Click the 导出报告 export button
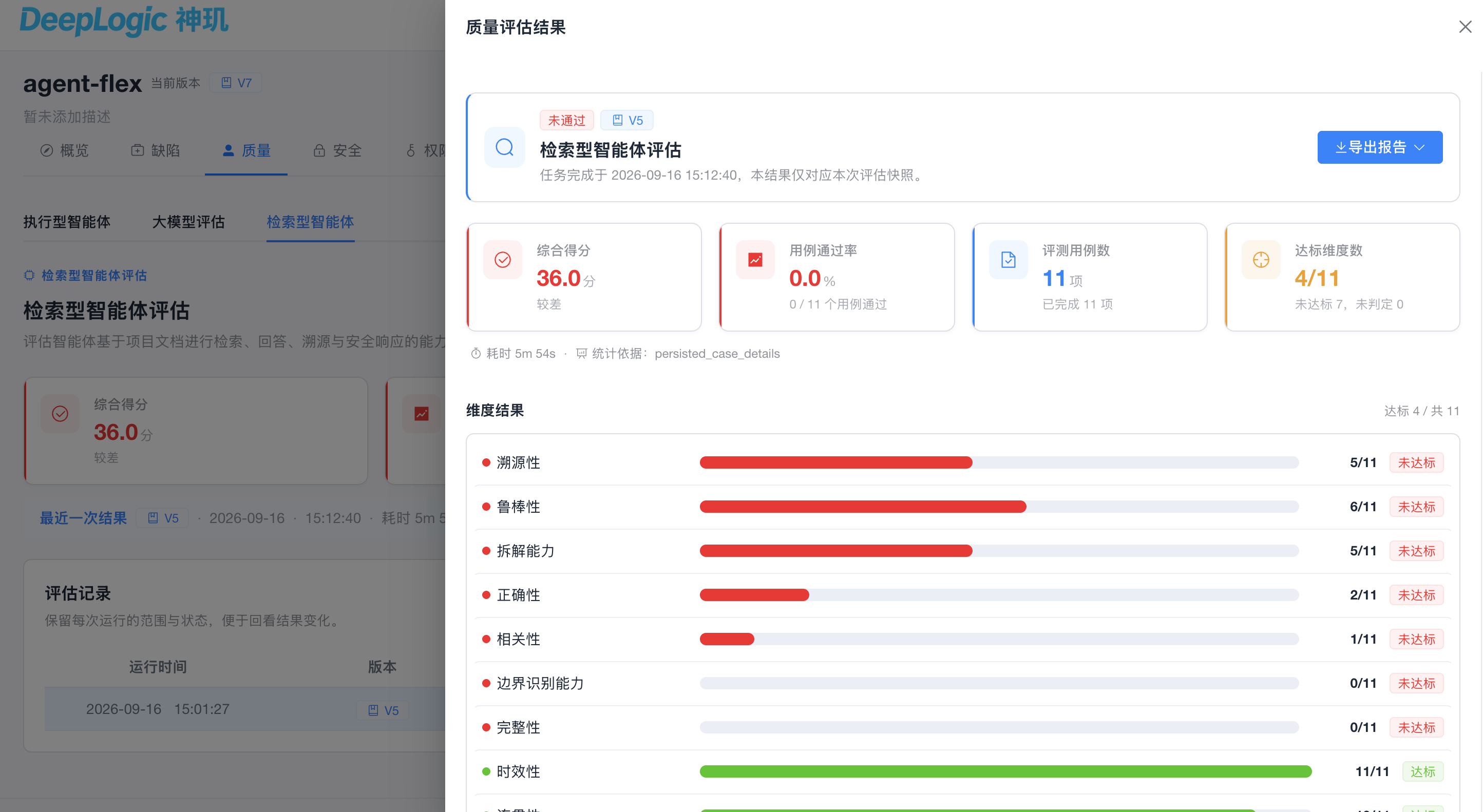This screenshot has height=812, width=1483. click(1379, 147)
